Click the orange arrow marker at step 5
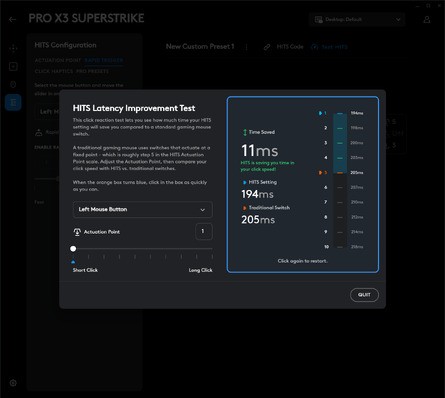 [x=320, y=172]
